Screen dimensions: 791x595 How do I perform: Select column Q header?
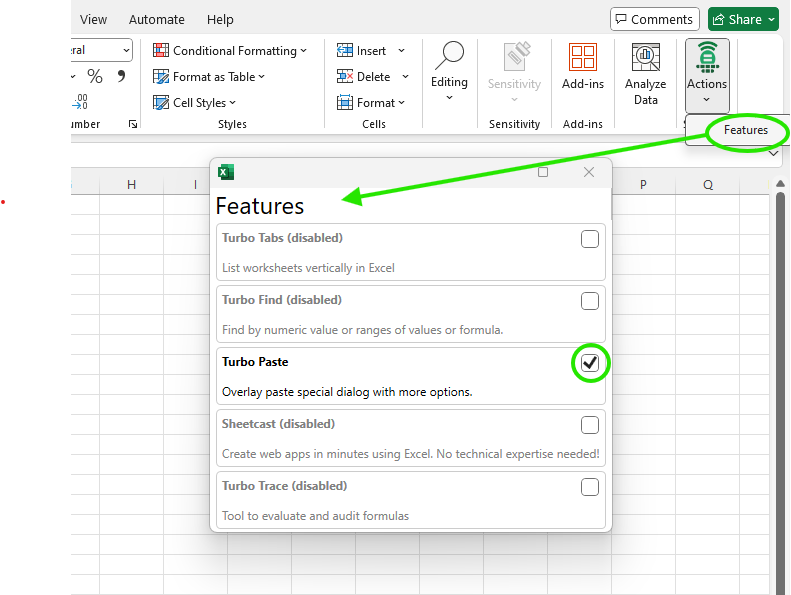point(708,185)
